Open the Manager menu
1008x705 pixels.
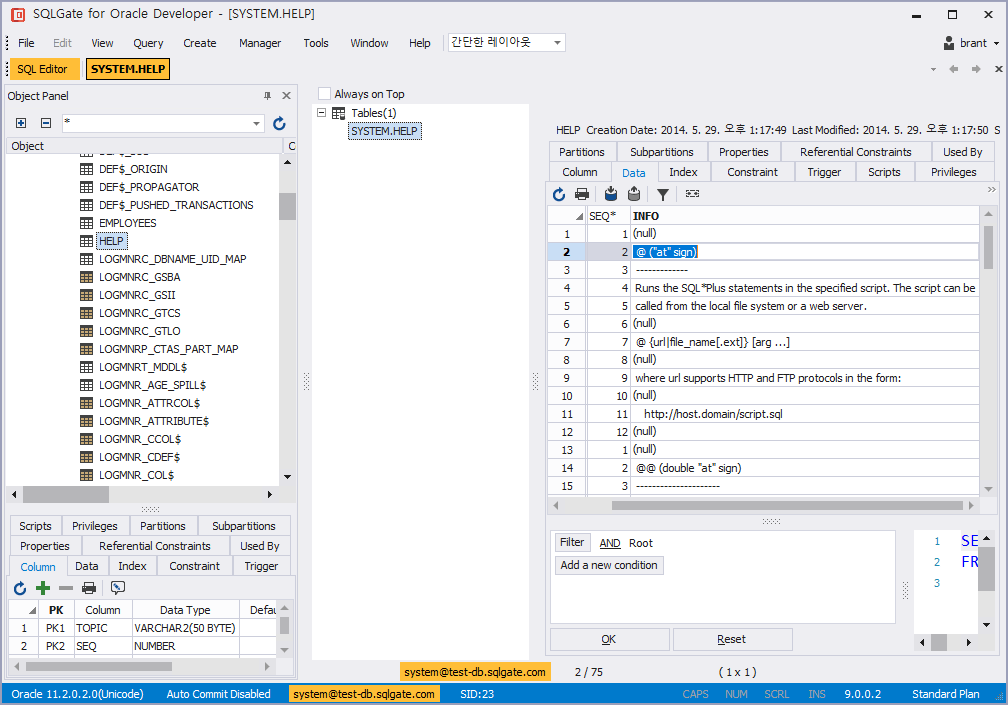coord(260,43)
